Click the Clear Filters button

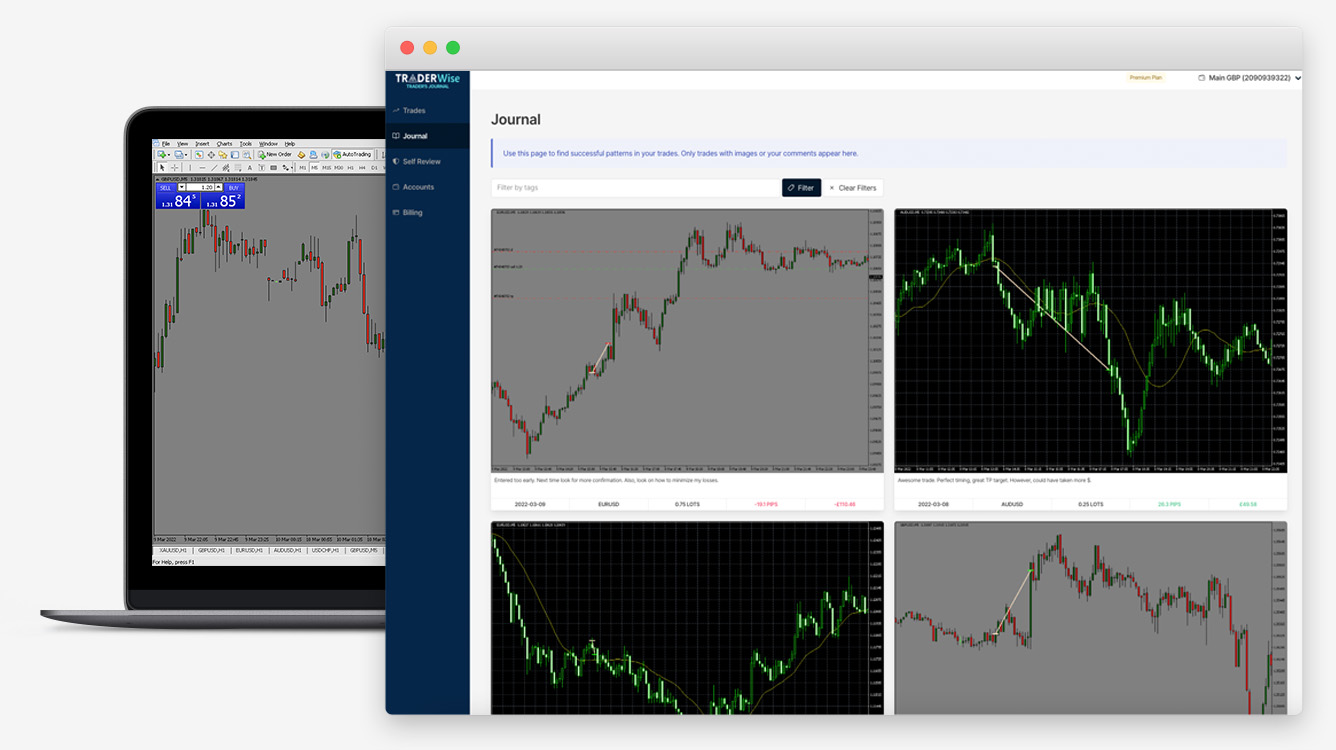[852, 188]
